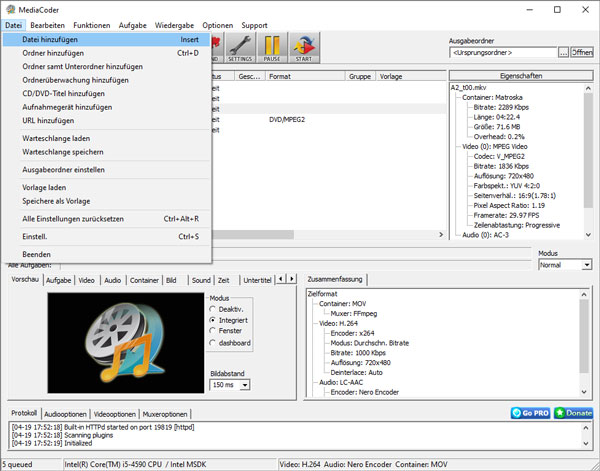This screenshot has height=471, width=600.
Task: Click the Öffnen output folder button
Action: click(582, 52)
